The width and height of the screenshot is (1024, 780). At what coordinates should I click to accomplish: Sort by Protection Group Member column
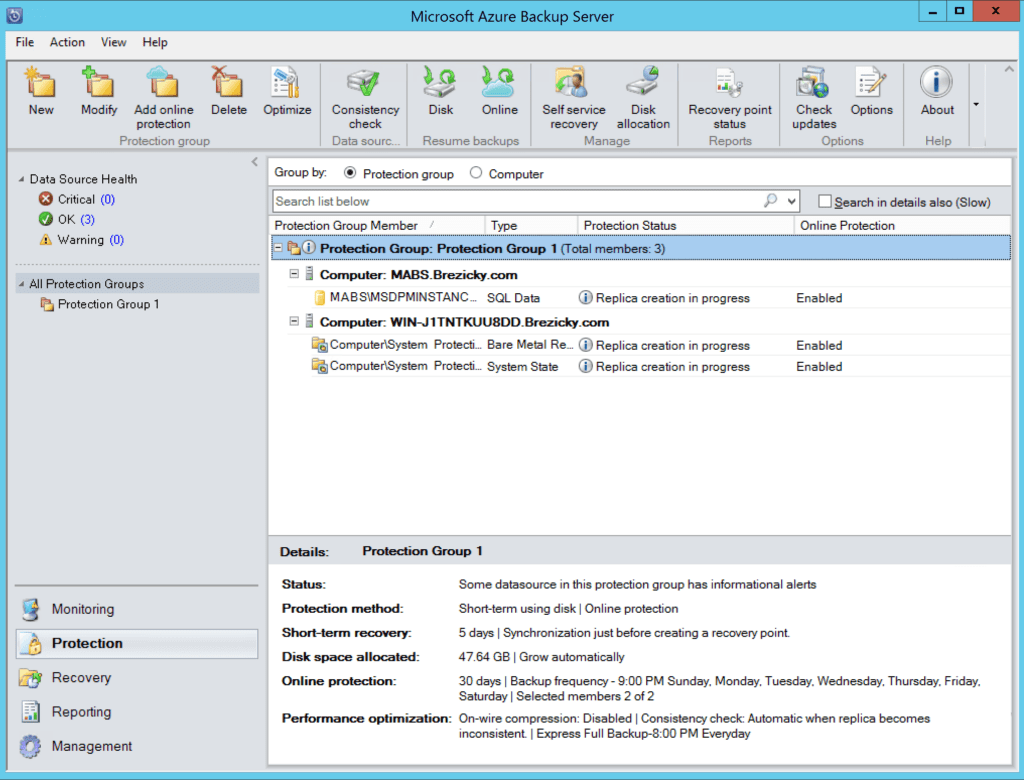pos(378,225)
